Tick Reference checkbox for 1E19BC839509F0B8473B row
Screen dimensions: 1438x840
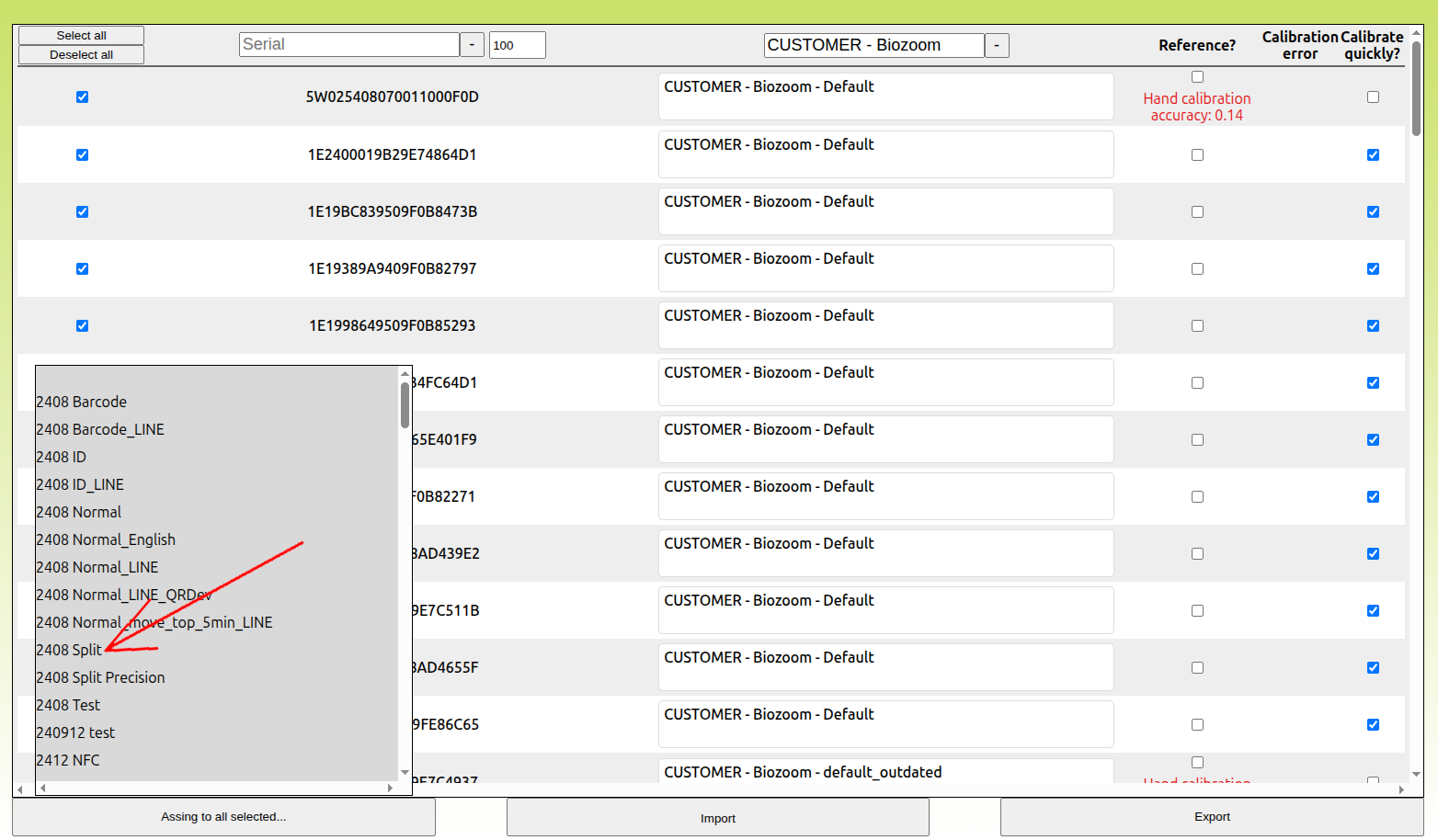click(1197, 212)
